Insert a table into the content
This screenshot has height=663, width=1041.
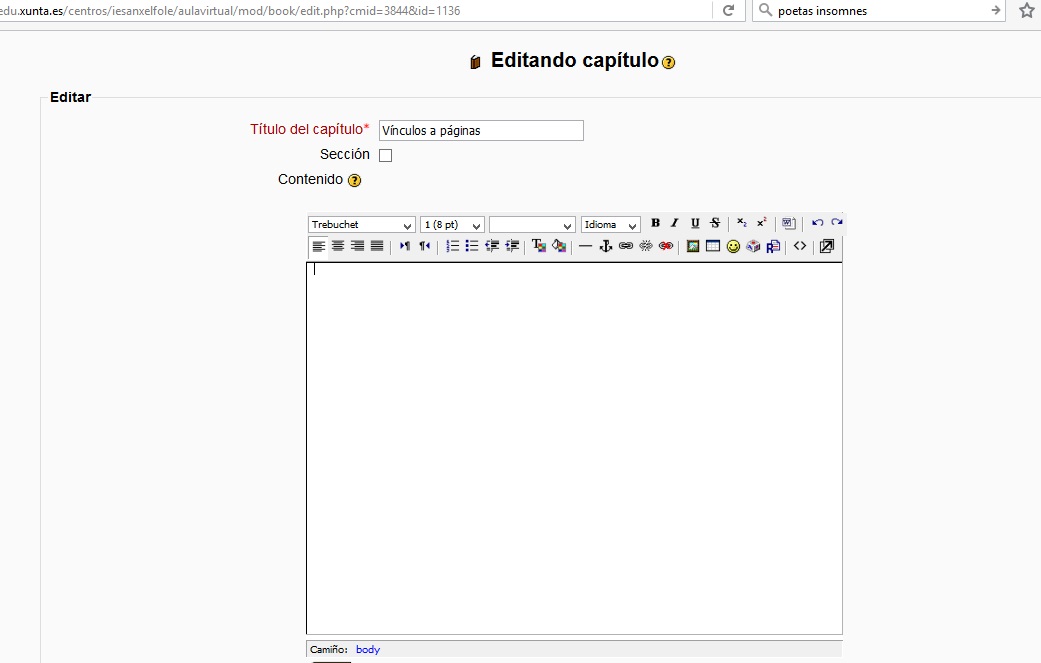[x=712, y=246]
